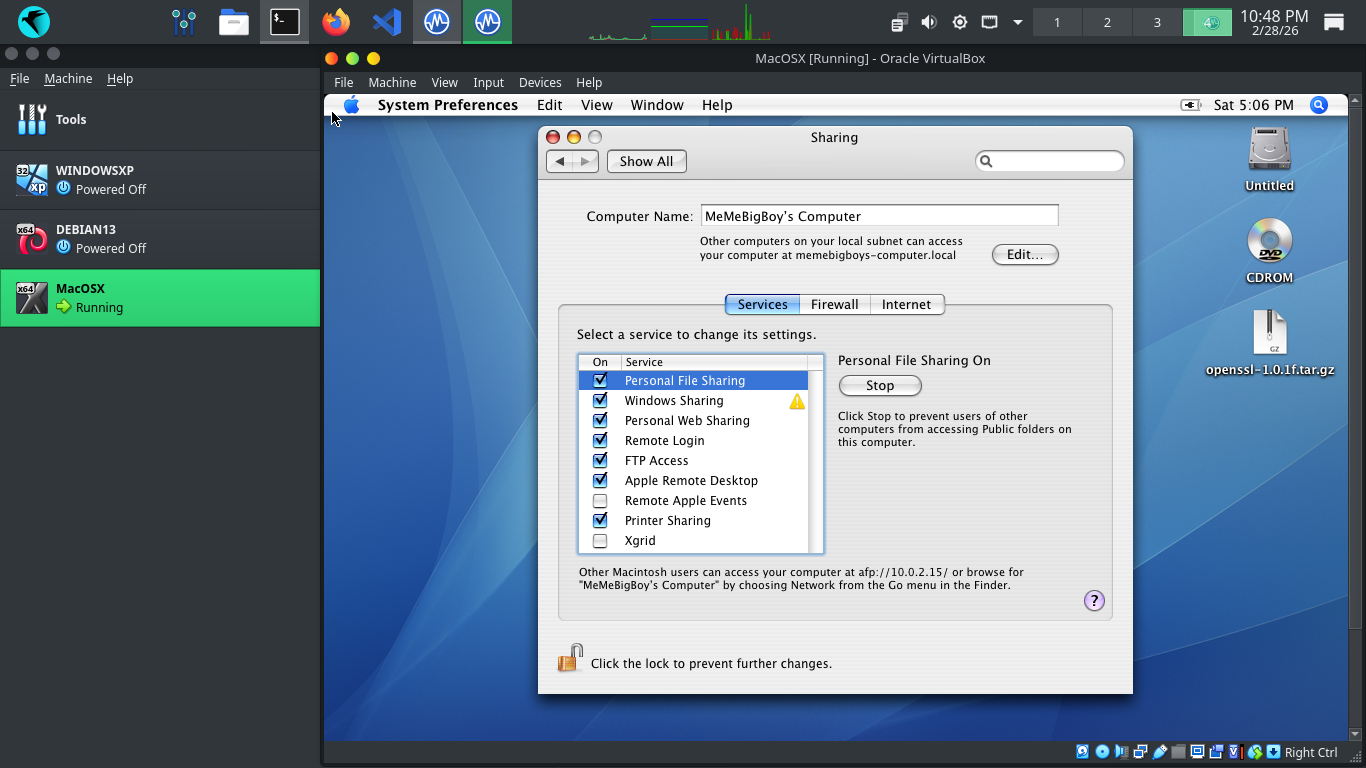
Task: Open Spotlight search magnifier icon
Action: tap(1319, 105)
